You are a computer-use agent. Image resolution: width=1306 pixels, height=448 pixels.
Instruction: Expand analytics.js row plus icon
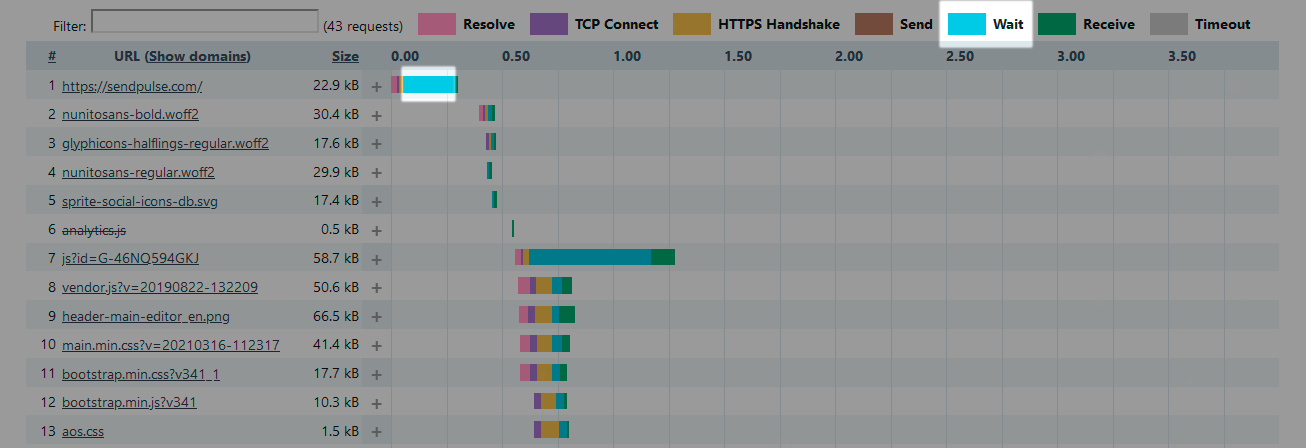pyautogui.click(x=377, y=230)
